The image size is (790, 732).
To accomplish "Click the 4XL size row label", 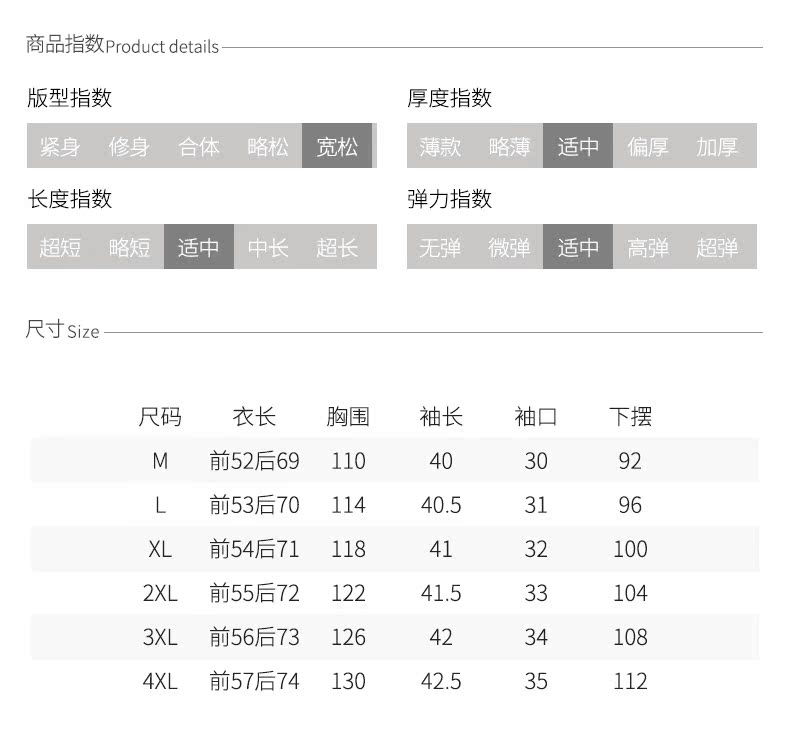I will [x=160, y=681].
